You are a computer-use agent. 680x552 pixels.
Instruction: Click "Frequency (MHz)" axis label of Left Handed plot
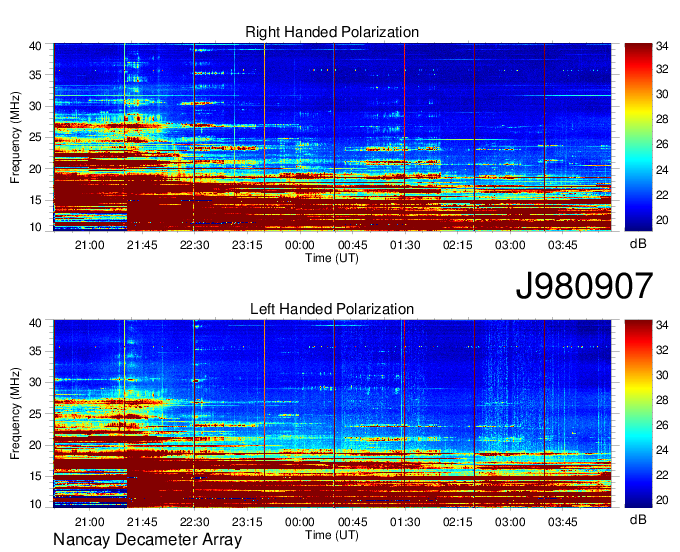point(15,414)
